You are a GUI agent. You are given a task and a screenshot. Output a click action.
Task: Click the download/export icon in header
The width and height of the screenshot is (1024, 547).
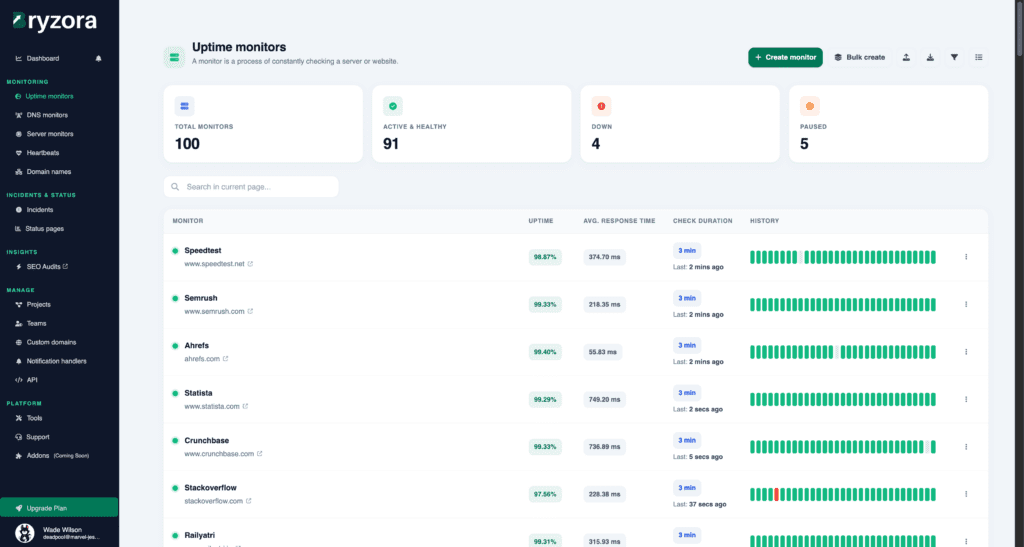point(930,57)
